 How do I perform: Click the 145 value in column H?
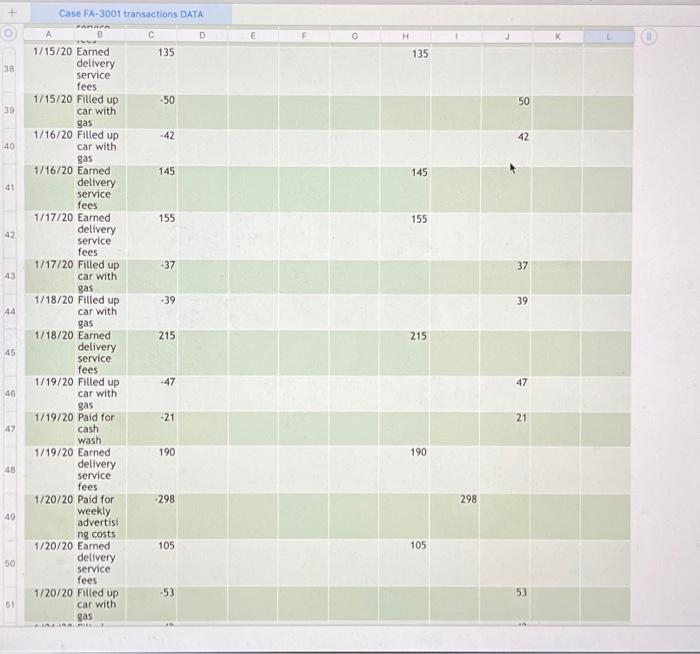click(419, 172)
